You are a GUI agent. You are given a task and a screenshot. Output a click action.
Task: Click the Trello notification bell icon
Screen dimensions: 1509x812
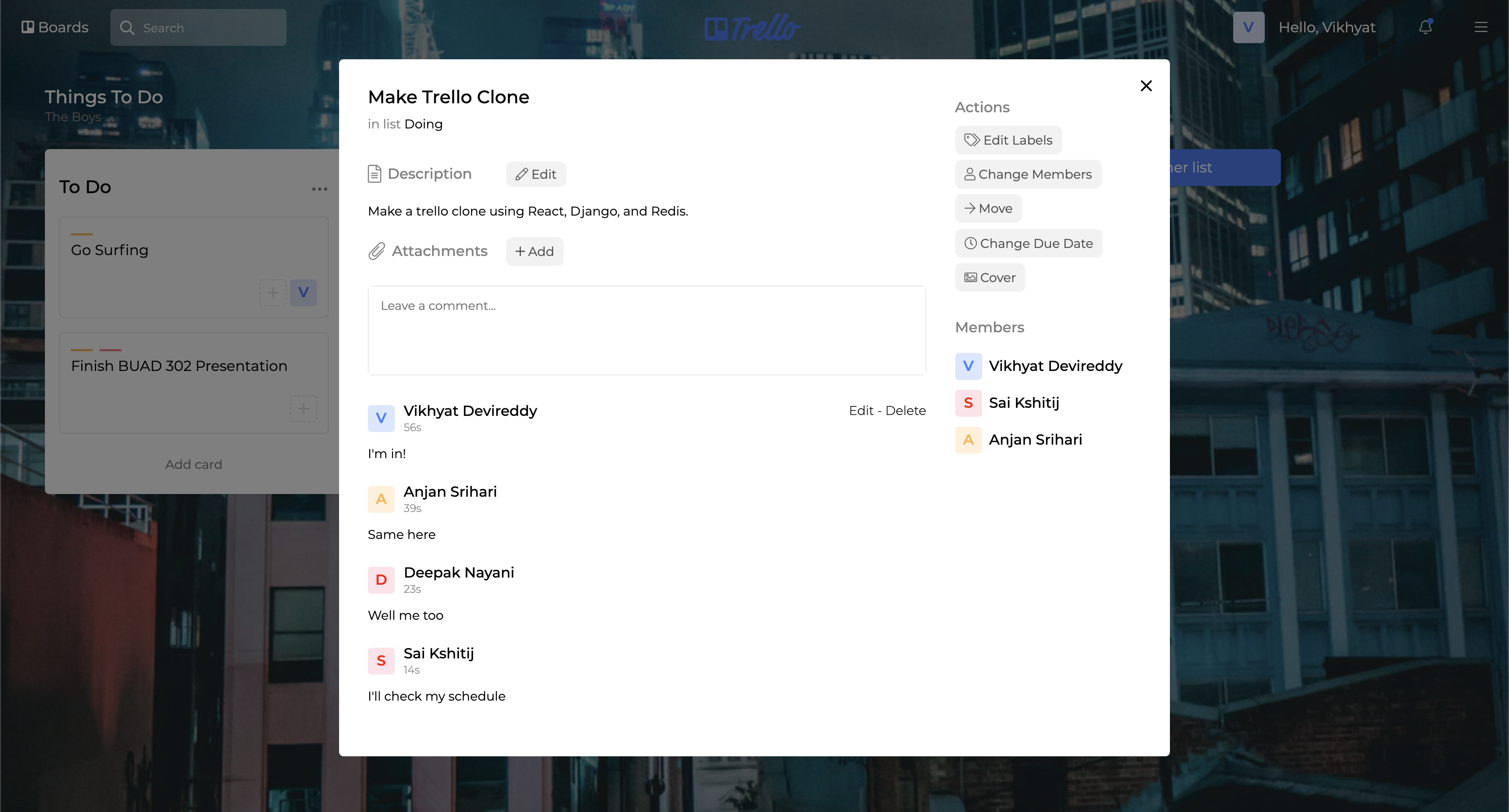[1425, 27]
